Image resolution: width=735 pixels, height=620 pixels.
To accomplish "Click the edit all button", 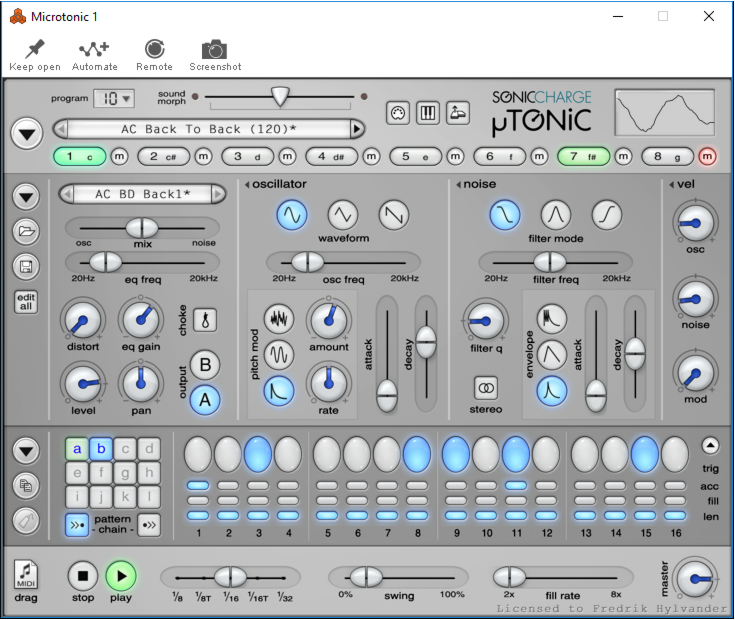I will click(26, 301).
